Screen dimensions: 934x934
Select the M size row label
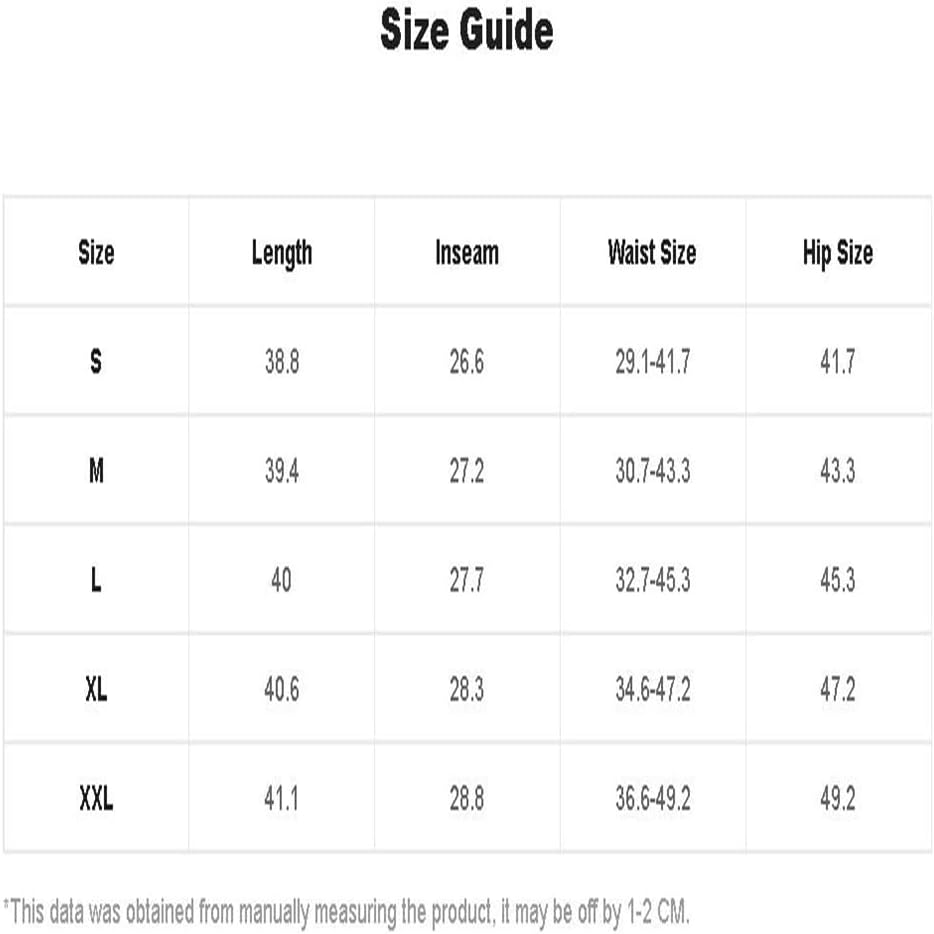pos(96,471)
